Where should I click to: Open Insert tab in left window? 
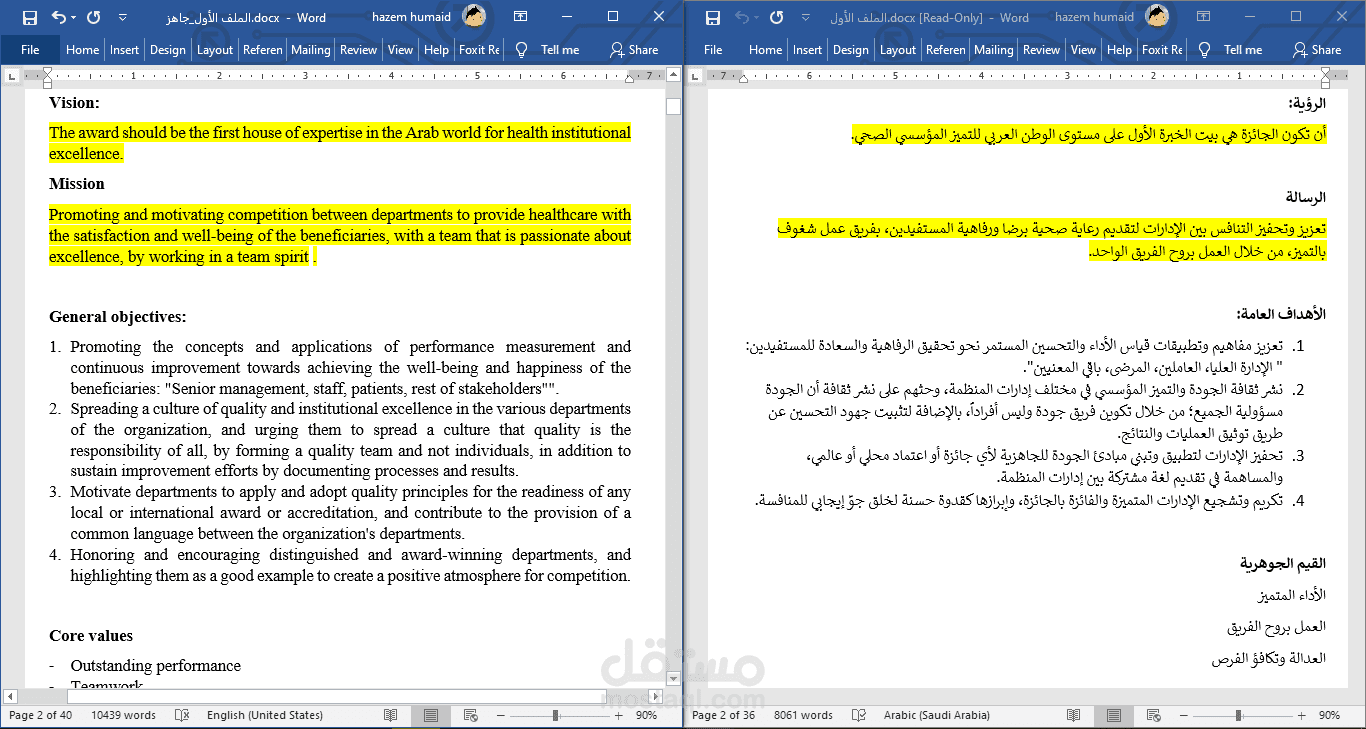tap(125, 49)
